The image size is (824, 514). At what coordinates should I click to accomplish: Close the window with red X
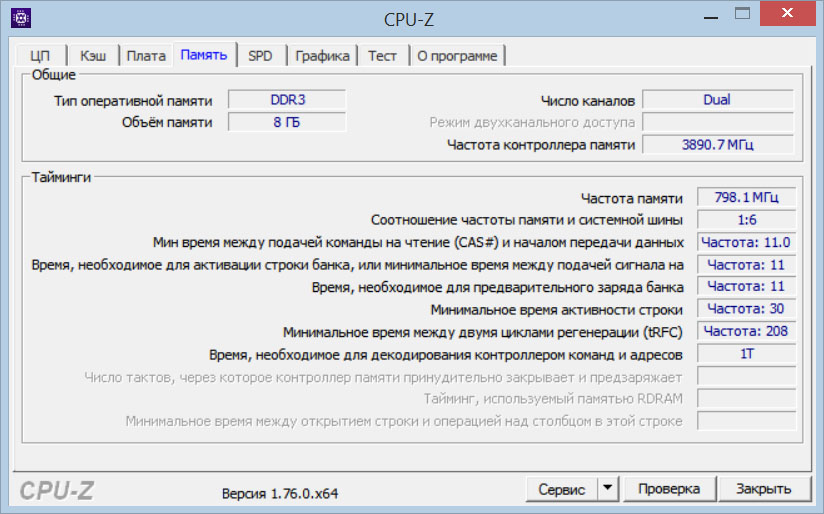[x=787, y=13]
